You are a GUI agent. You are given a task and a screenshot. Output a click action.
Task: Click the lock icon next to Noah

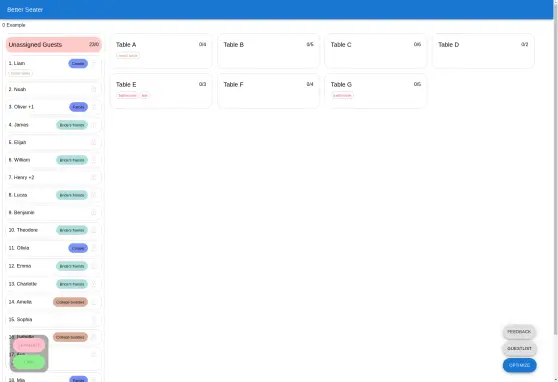click(x=94, y=89)
